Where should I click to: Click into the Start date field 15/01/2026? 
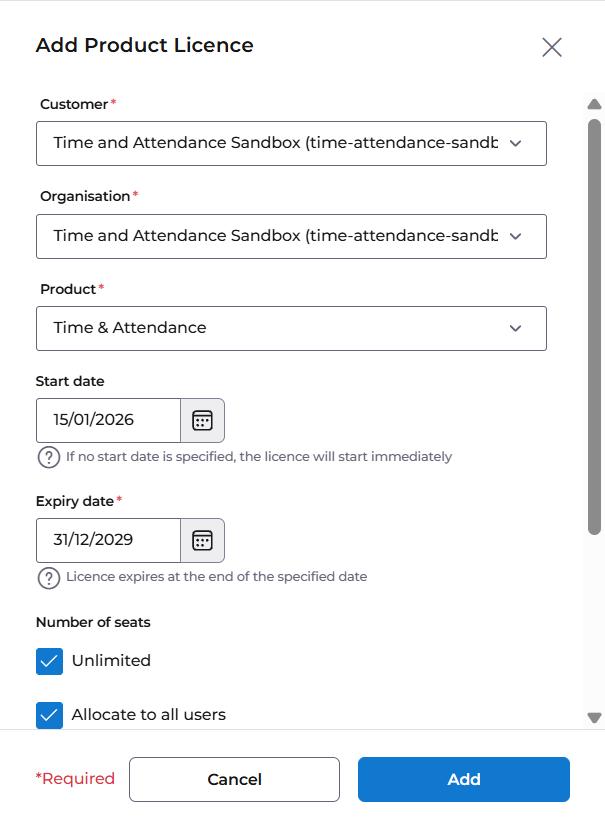pos(109,420)
